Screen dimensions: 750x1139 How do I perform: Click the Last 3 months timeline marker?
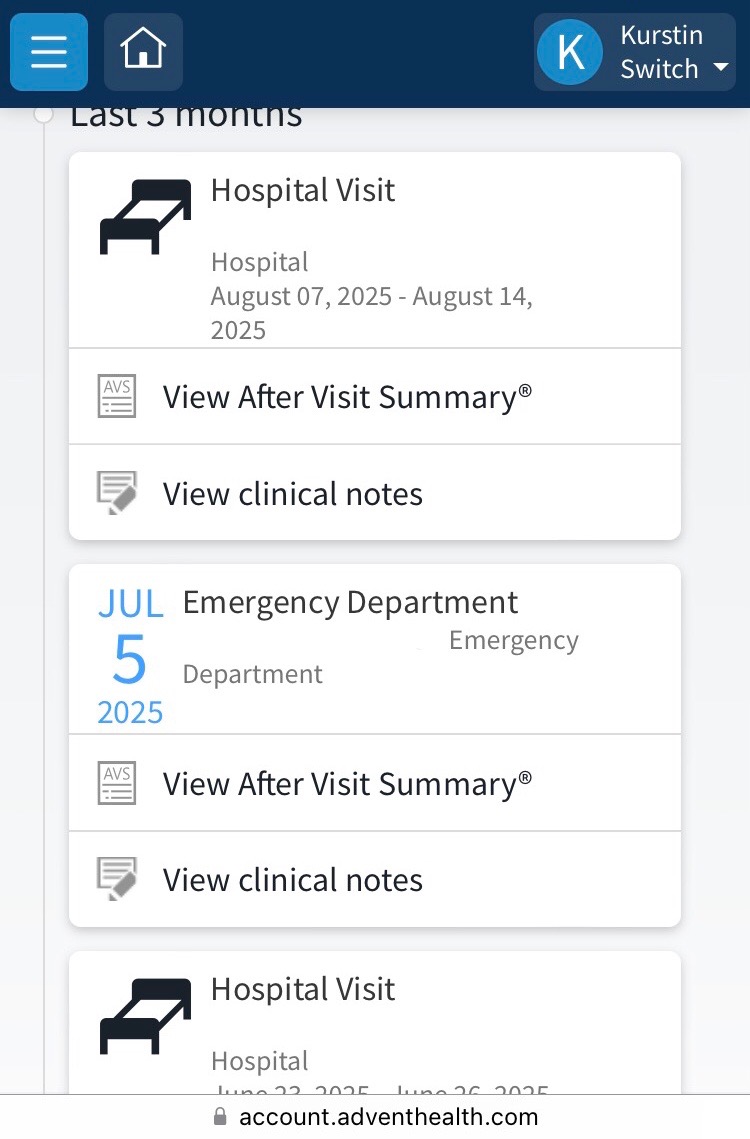(x=43, y=114)
